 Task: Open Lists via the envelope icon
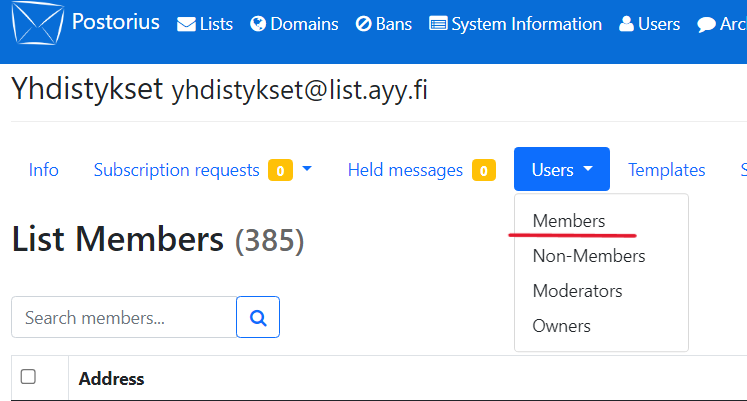point(187,24)
